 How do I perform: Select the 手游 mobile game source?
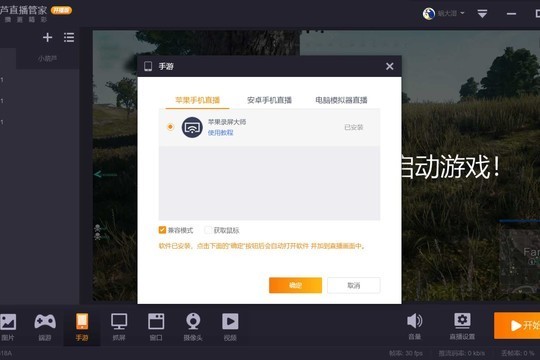(x=82, y=327)
